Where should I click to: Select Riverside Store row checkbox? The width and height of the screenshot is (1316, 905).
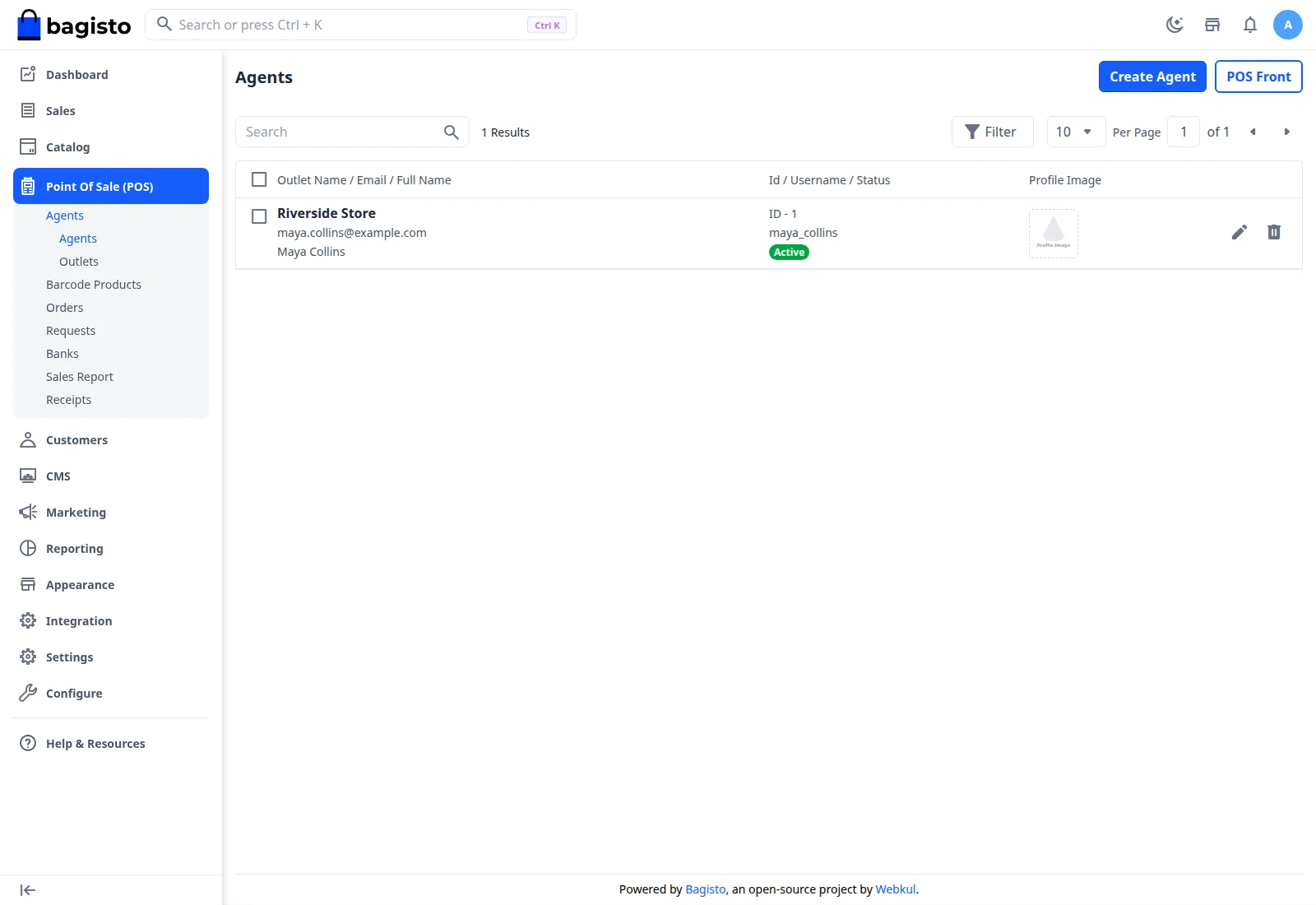(259, 216)
